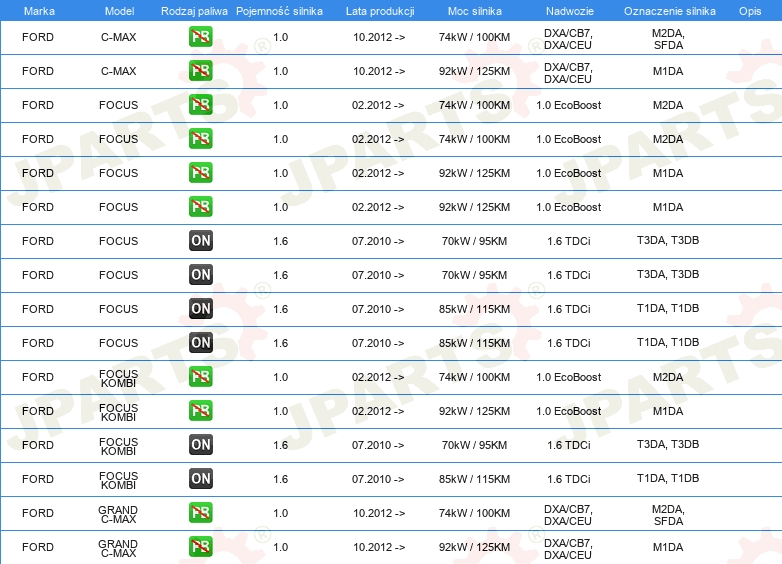
Task: Click the petrol icon in the C-MAX 92kW row
Action: 200,71
